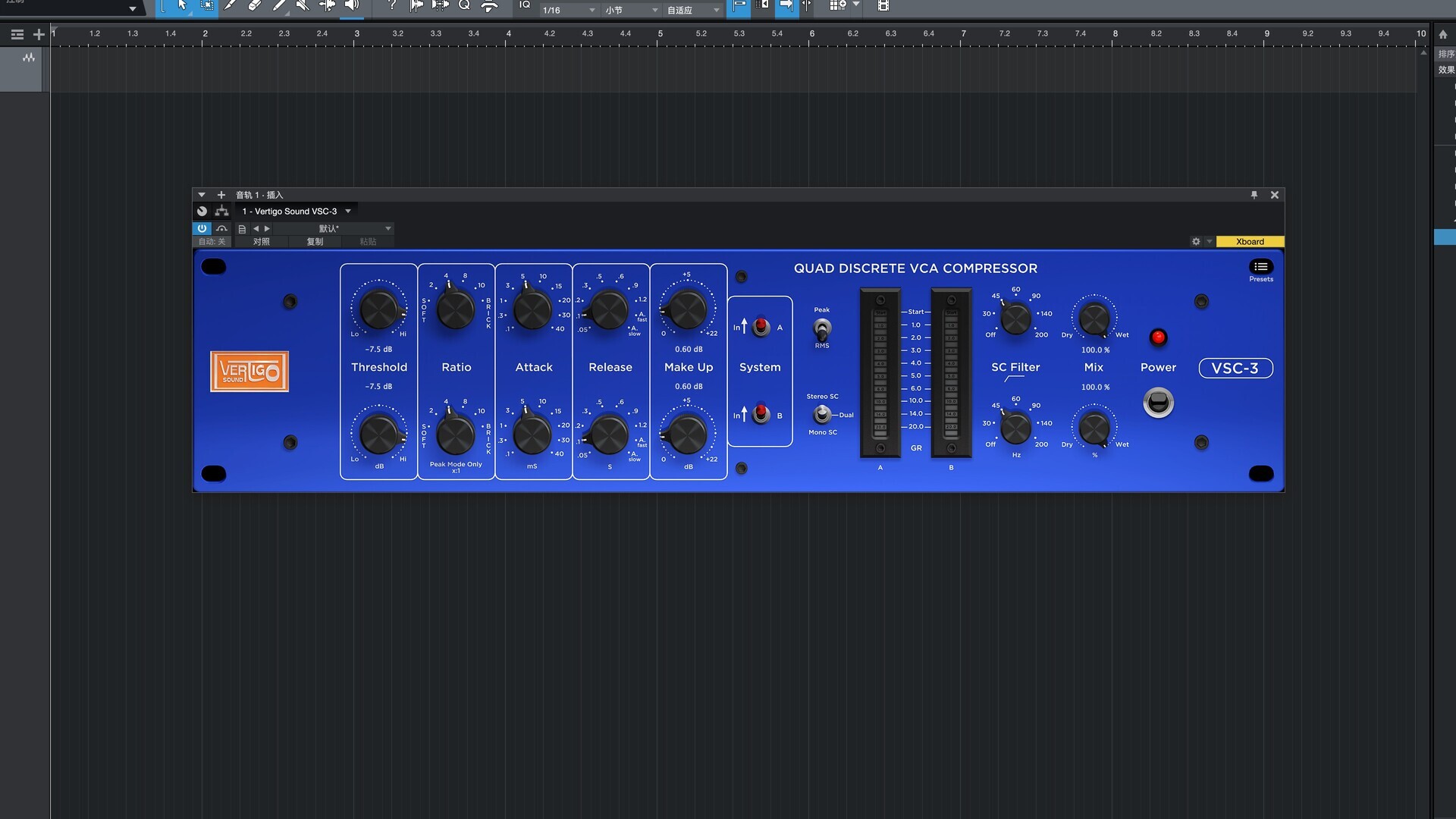Open the plugin settings gear icon
Image resolution: width=1456 pixels, height=819 pixels.
pos(1196,242)
